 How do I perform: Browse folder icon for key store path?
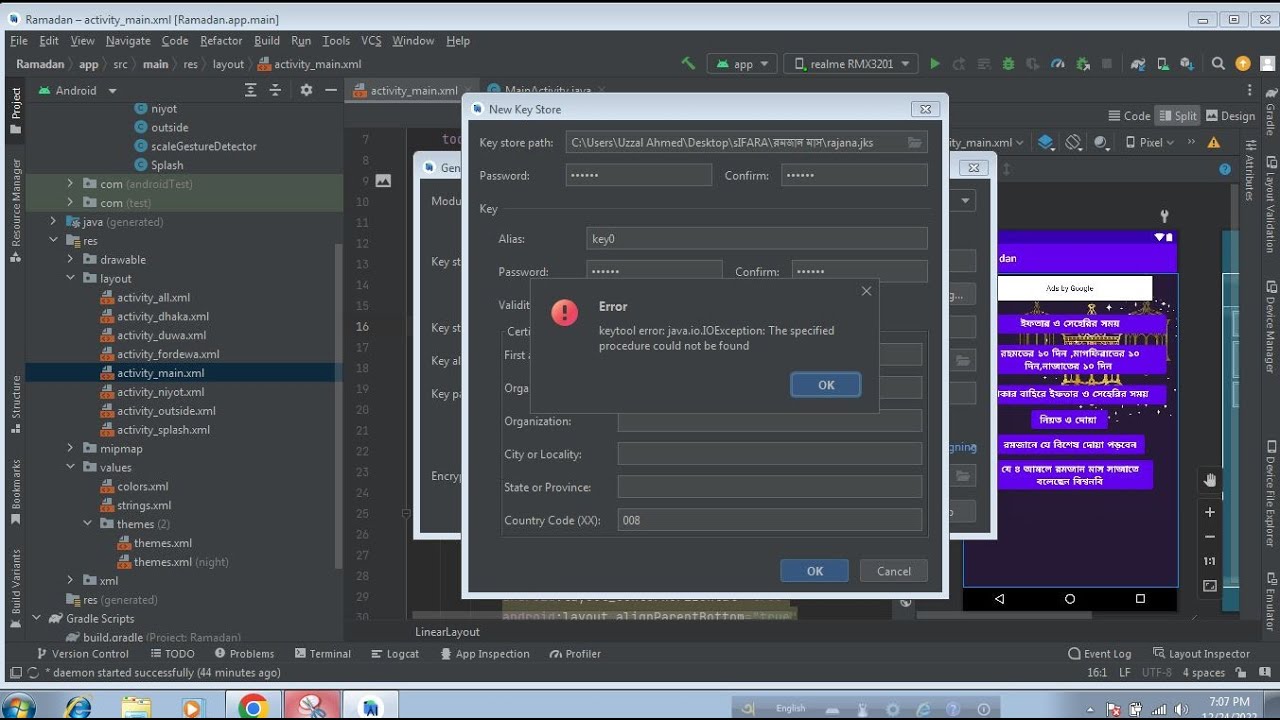[x=914, y=143]
